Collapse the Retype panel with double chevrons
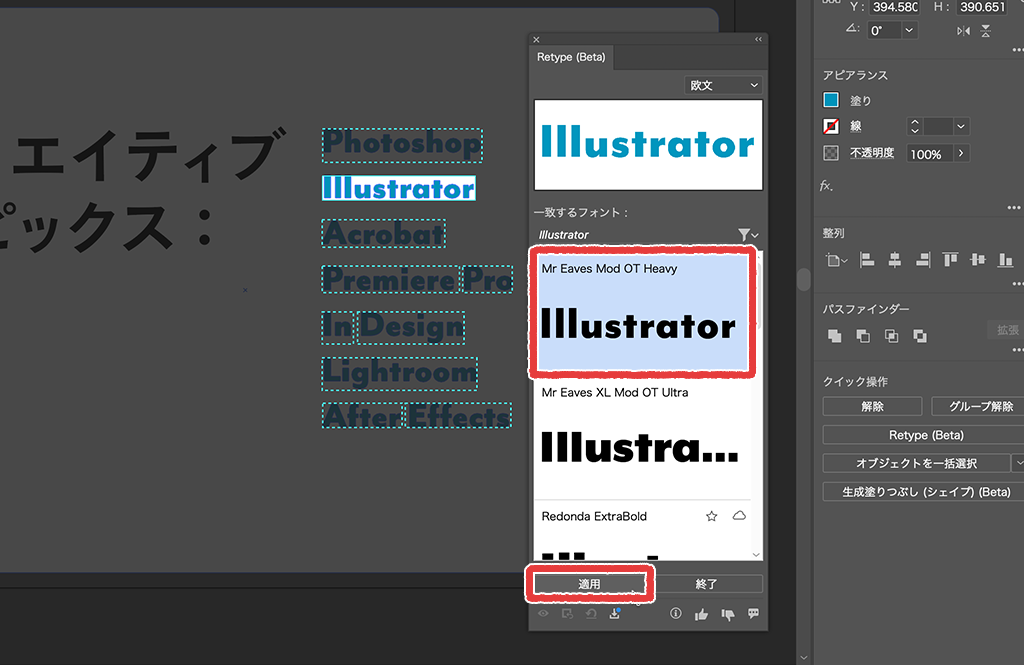This screenshot has height=665, width=1024. point(758,39)
